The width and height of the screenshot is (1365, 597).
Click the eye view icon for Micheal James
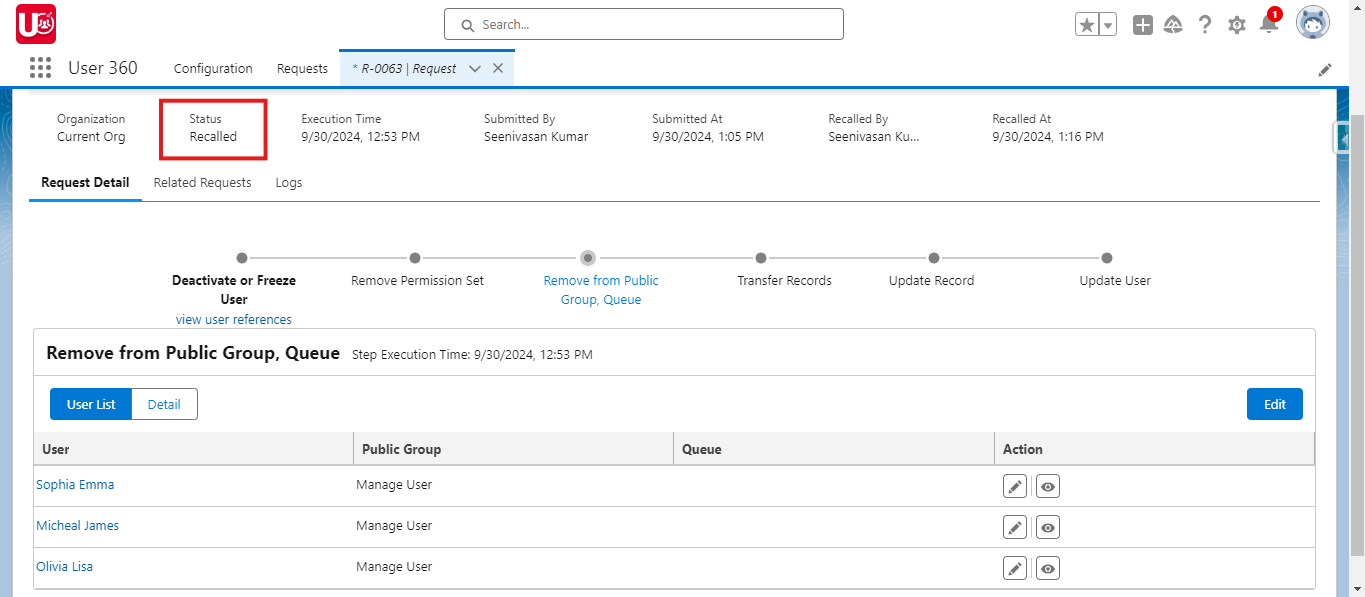tap(1047, 527)
